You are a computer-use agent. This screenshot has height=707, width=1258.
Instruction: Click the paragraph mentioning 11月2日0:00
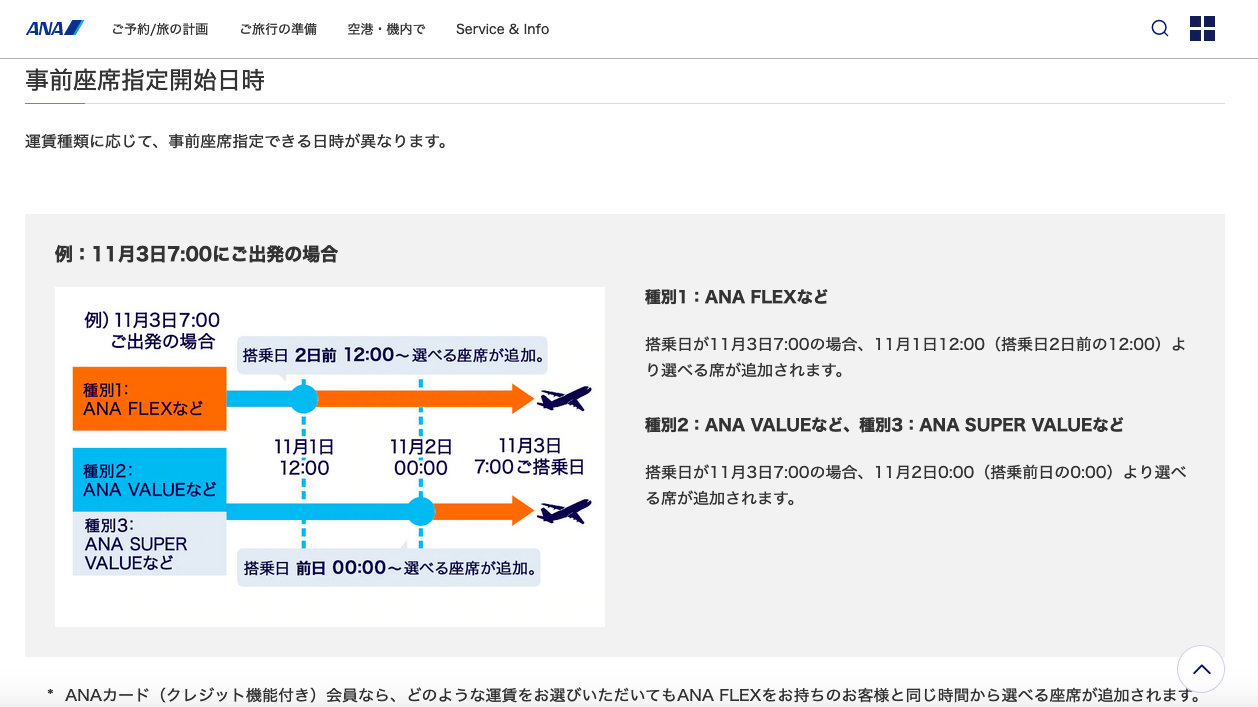916,484
